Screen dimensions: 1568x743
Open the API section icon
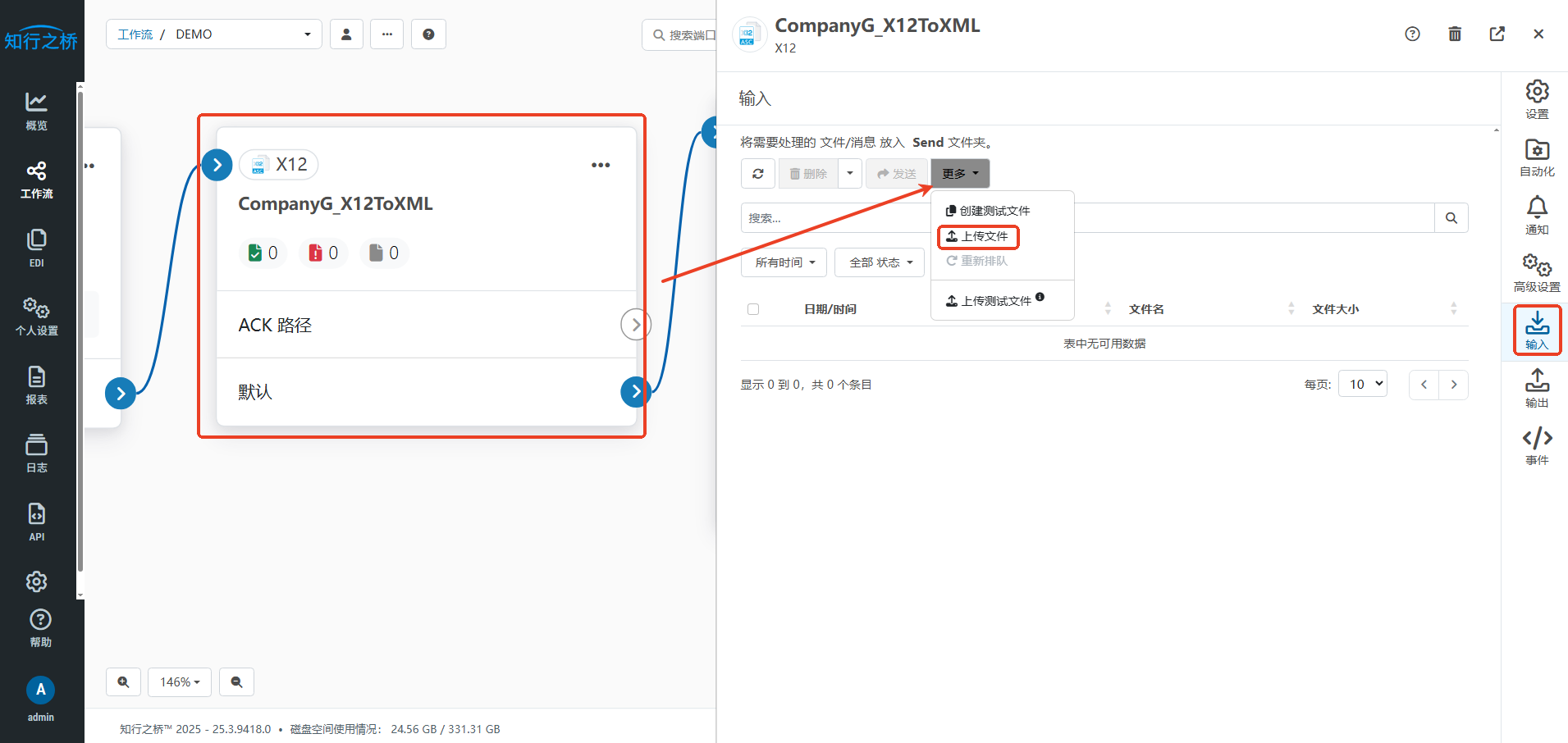(36, 522)
